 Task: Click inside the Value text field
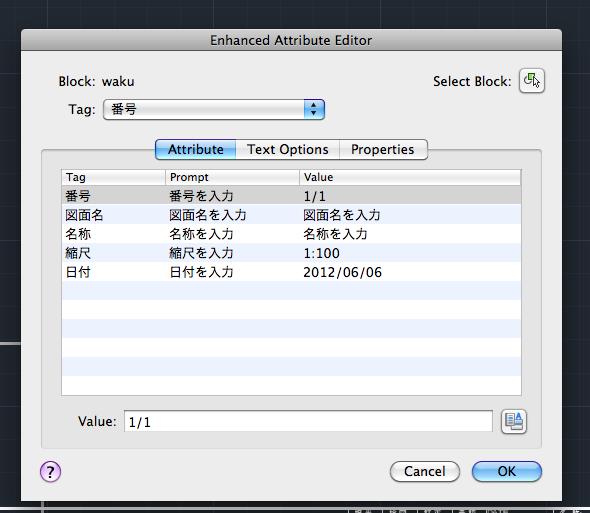[308, 422]
